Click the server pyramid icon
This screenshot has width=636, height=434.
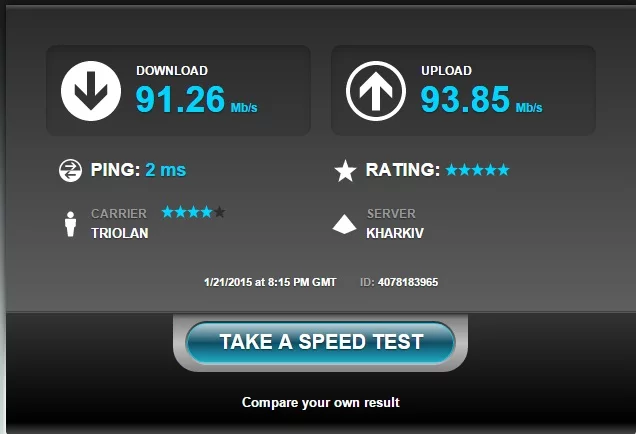point(344,224)
